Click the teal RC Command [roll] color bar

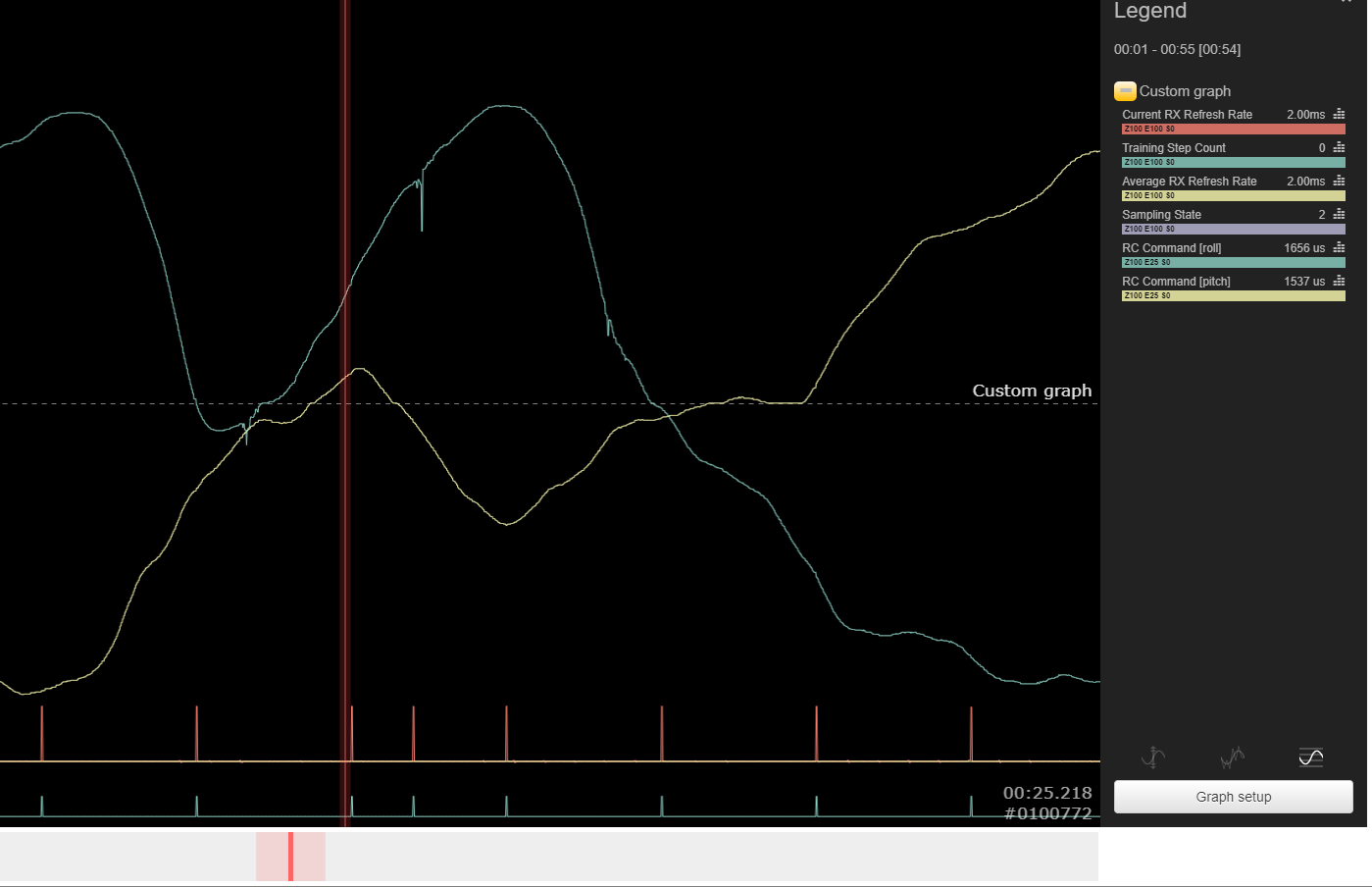click(1234, 262)
